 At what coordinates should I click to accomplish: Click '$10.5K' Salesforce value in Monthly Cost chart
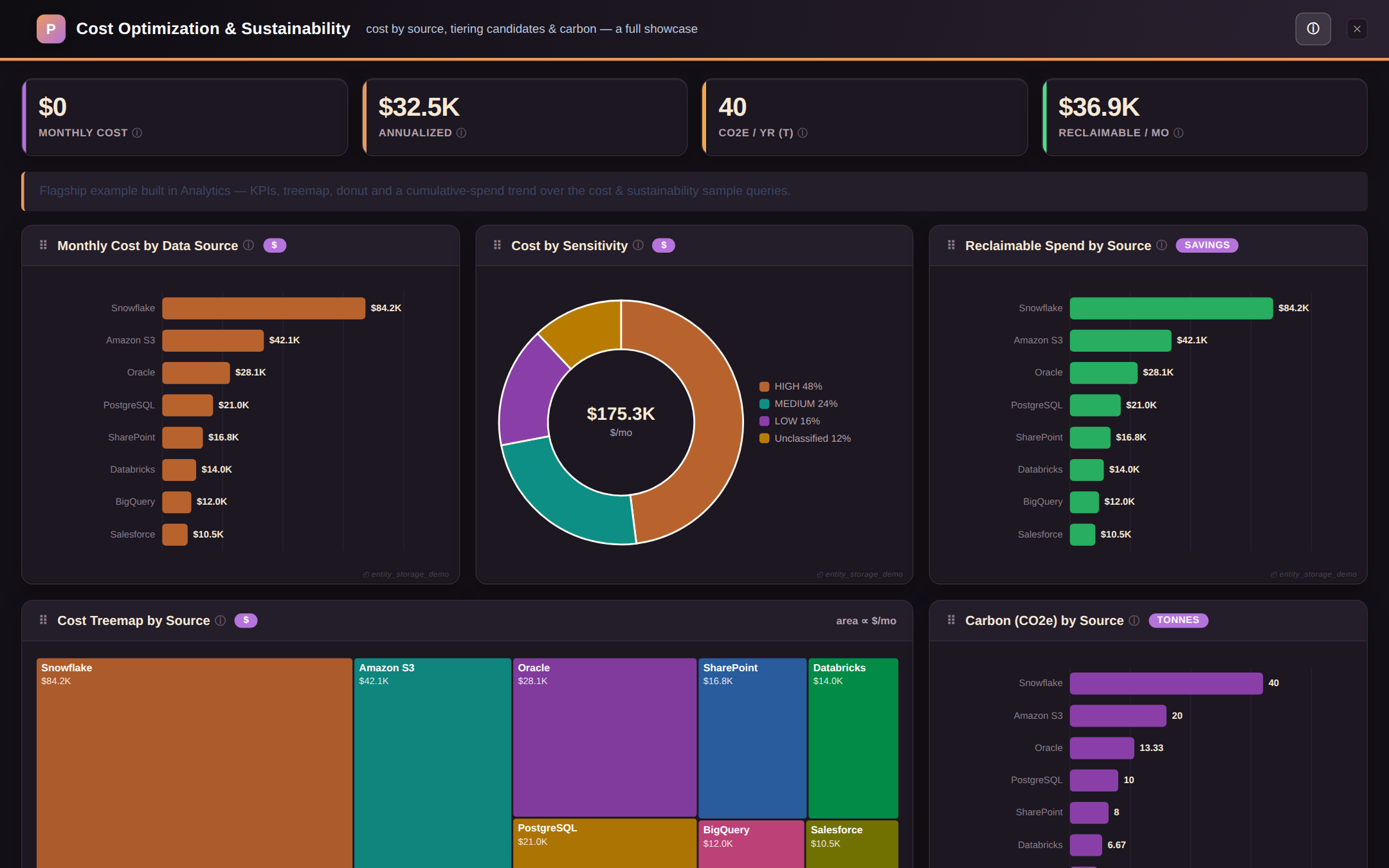[208, 534]
